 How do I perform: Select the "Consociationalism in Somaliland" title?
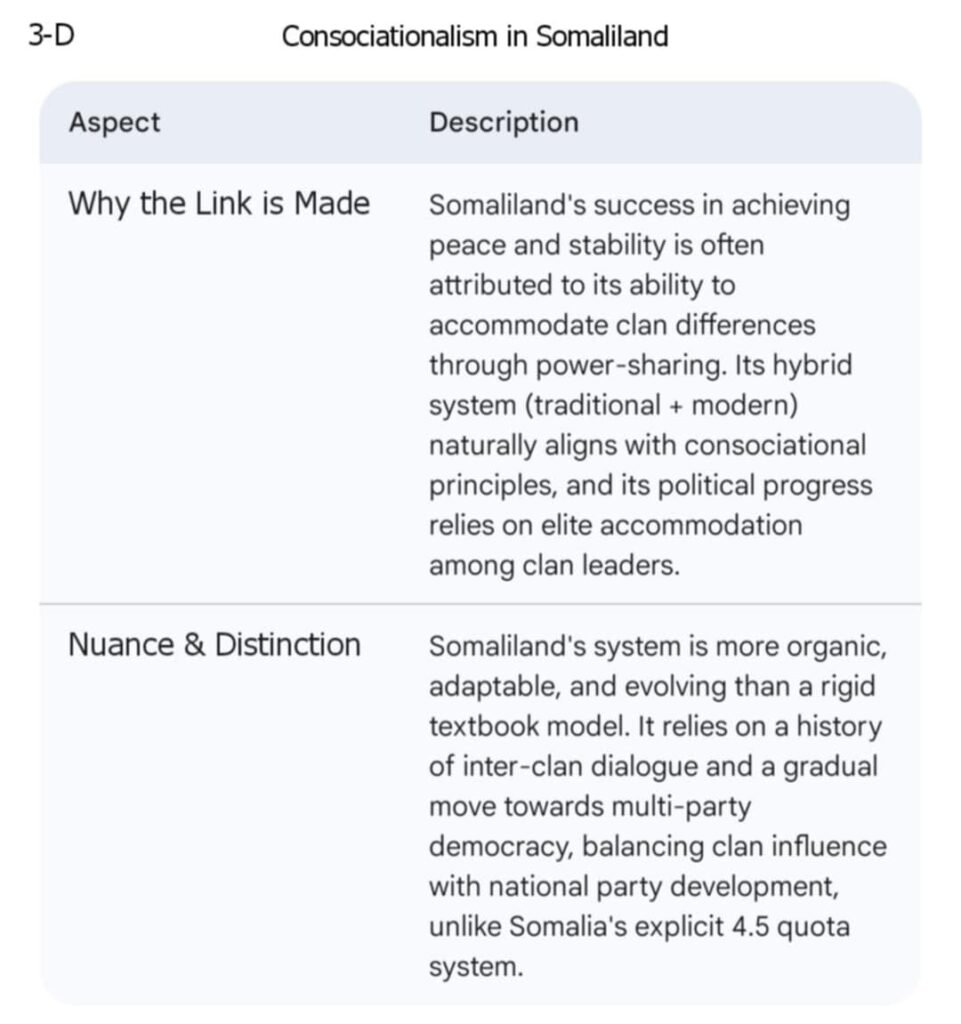tap(474, 37)
